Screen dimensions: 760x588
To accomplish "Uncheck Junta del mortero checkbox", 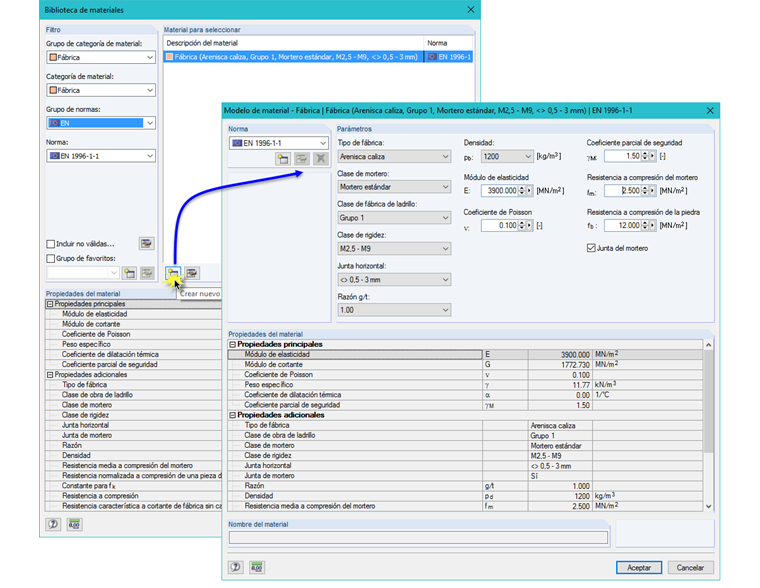I will pyautogui.click(x=591, y=248).
